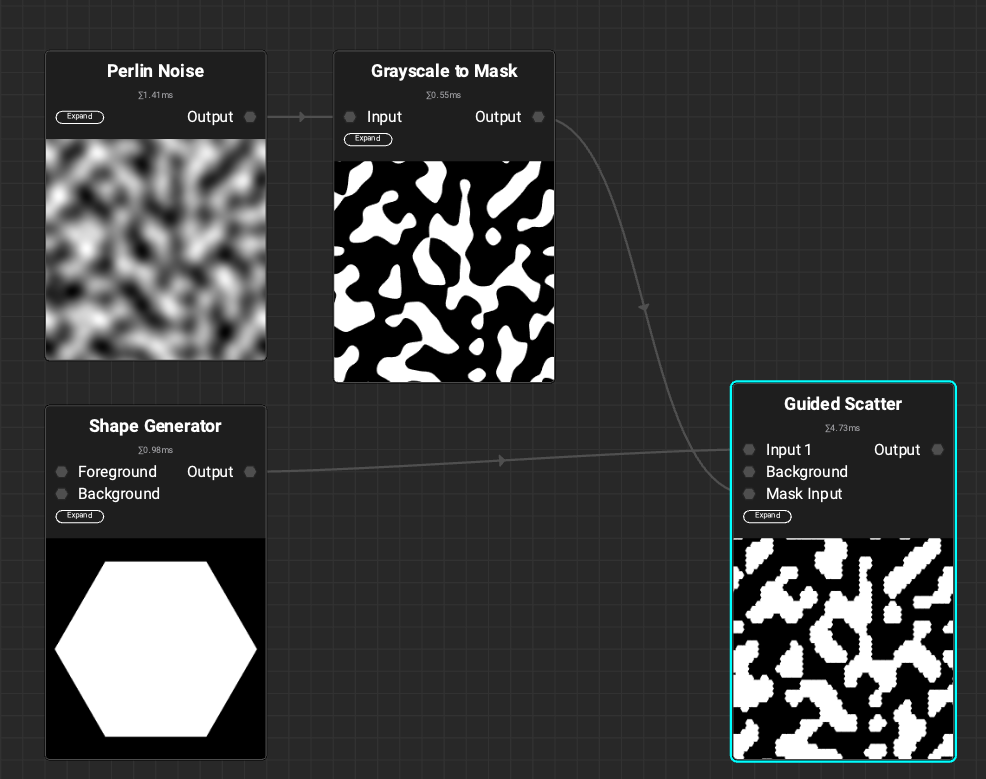Click the Grayscale to Mask input port
Viewport: 986px width, 779px height.
click(350, 117)
